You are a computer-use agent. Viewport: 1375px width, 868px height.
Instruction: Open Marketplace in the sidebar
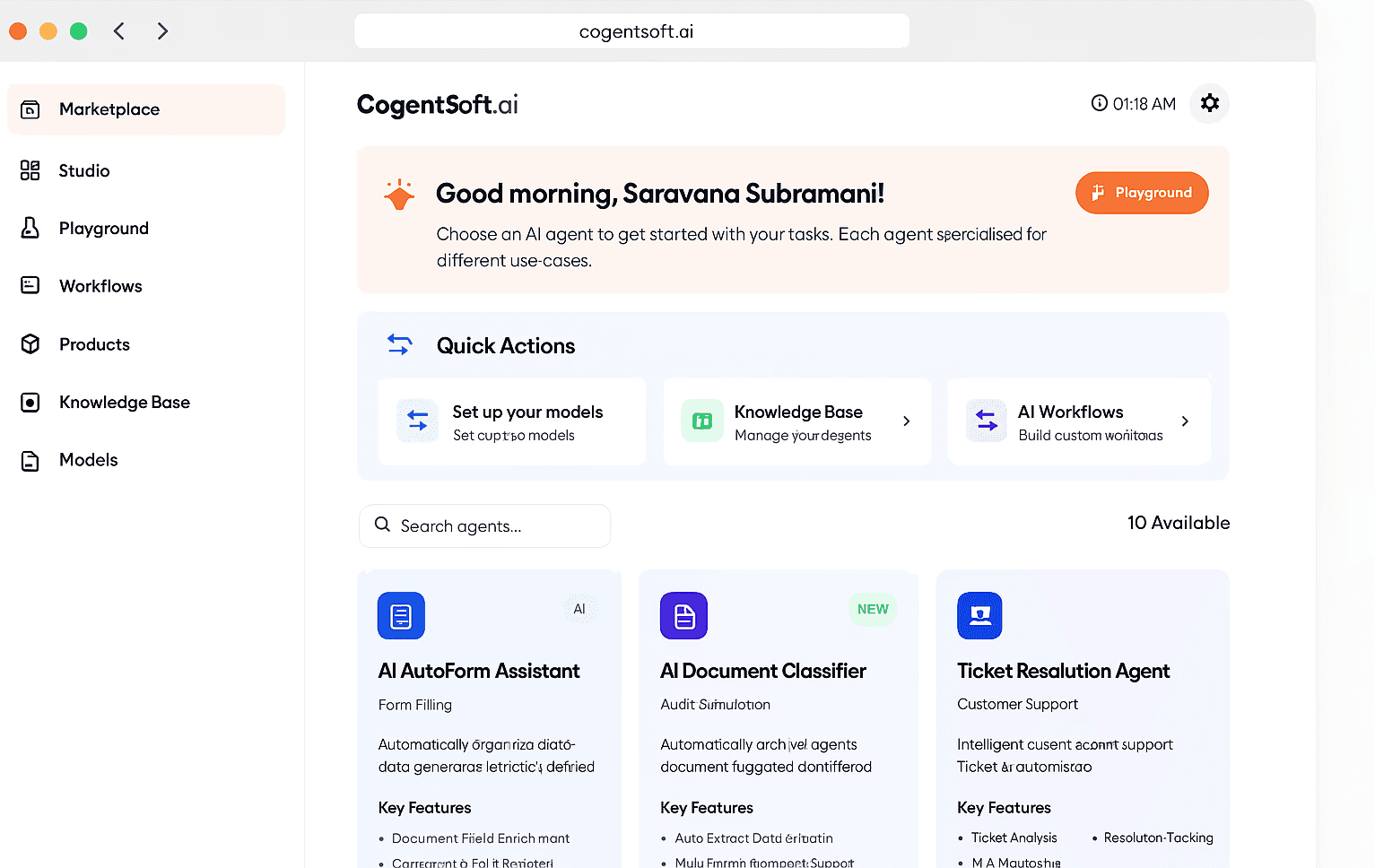coord(146,109)
